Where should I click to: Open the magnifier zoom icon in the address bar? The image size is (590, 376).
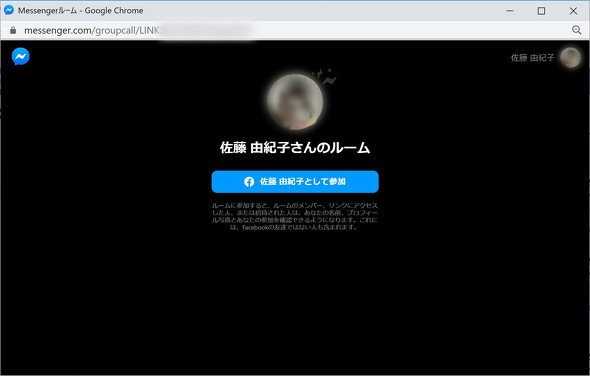click(576, 30)
